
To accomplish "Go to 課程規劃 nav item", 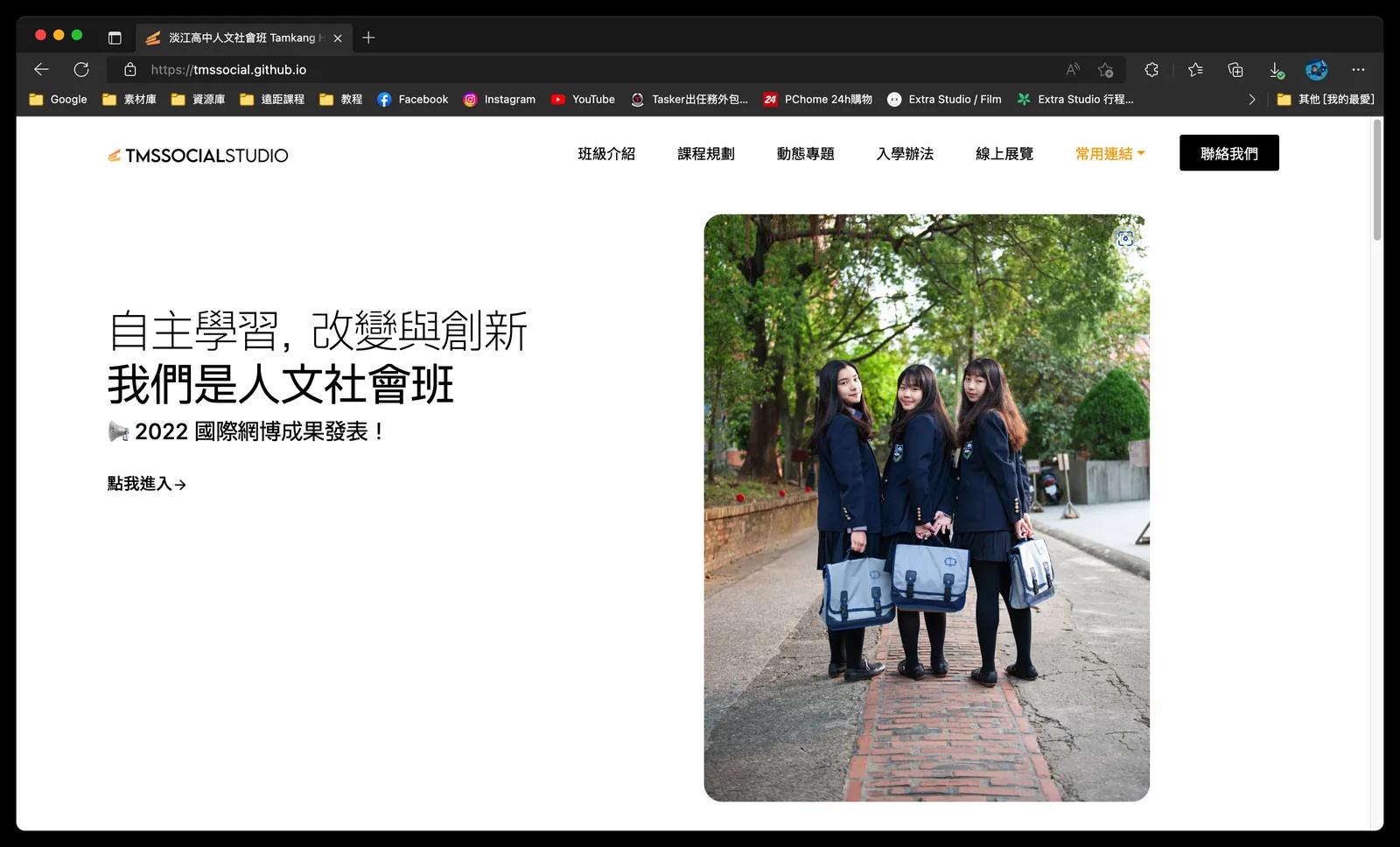I will [706, 153].
